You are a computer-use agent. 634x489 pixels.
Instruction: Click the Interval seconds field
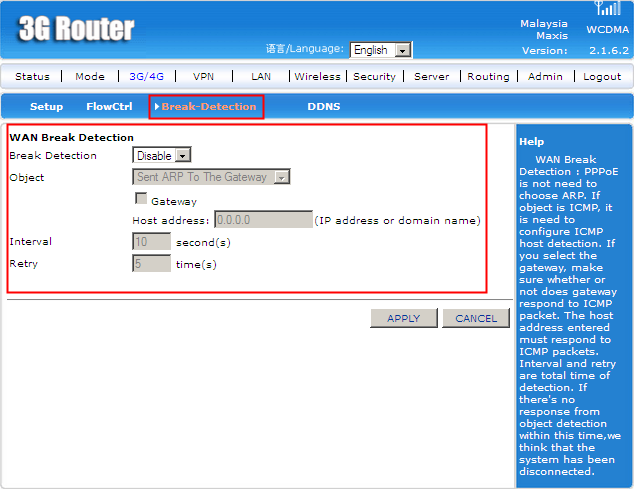pos(152,242)
